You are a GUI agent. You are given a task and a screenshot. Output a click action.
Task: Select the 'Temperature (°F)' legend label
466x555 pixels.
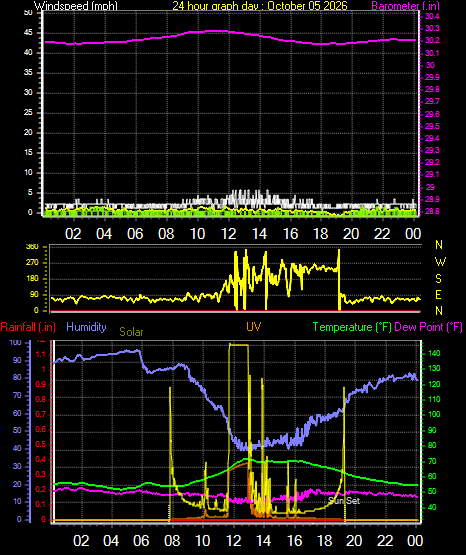tap(352, 327)
